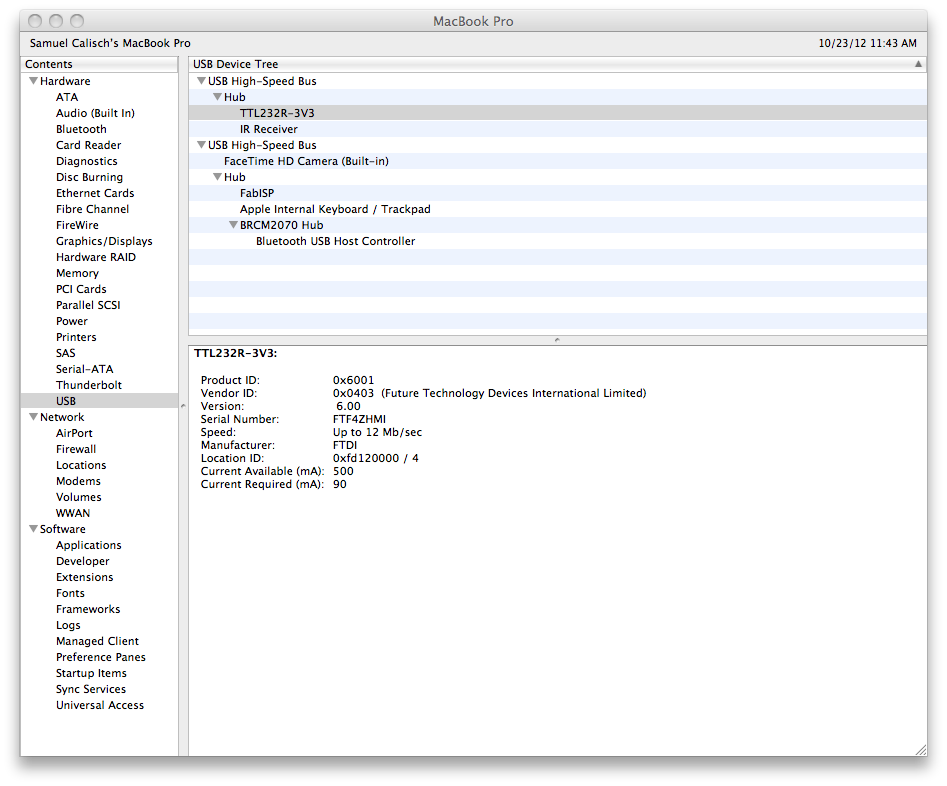Open Volumes category

pos(79,497)
